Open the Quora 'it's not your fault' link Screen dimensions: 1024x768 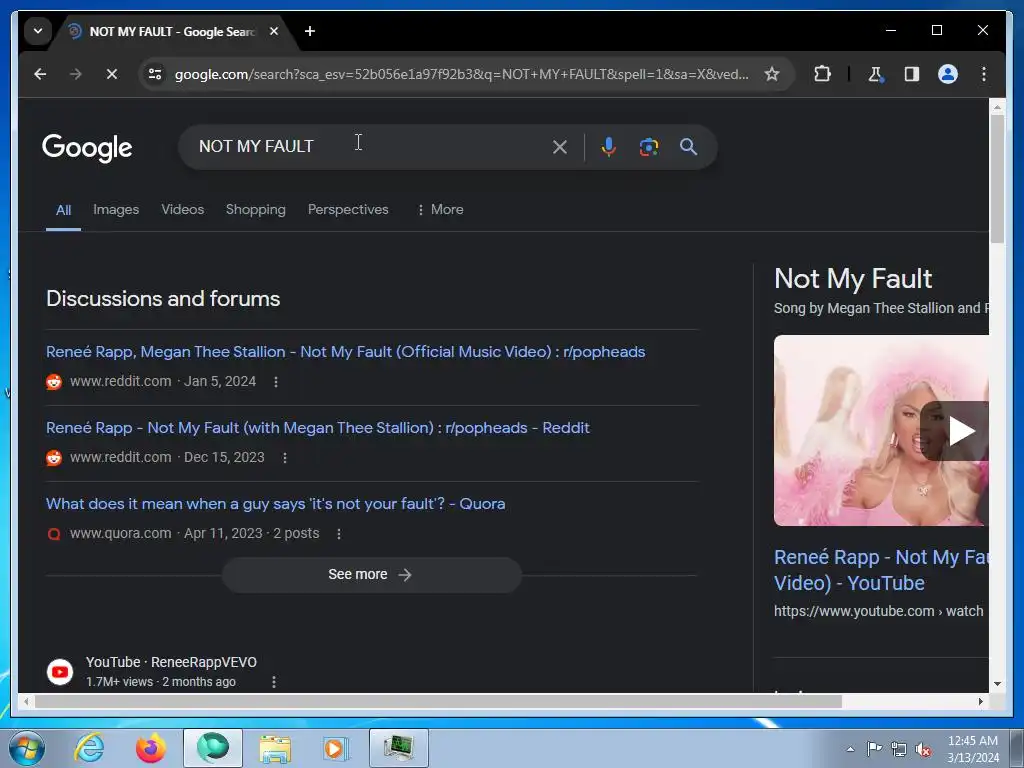click(x=275, y=504)
